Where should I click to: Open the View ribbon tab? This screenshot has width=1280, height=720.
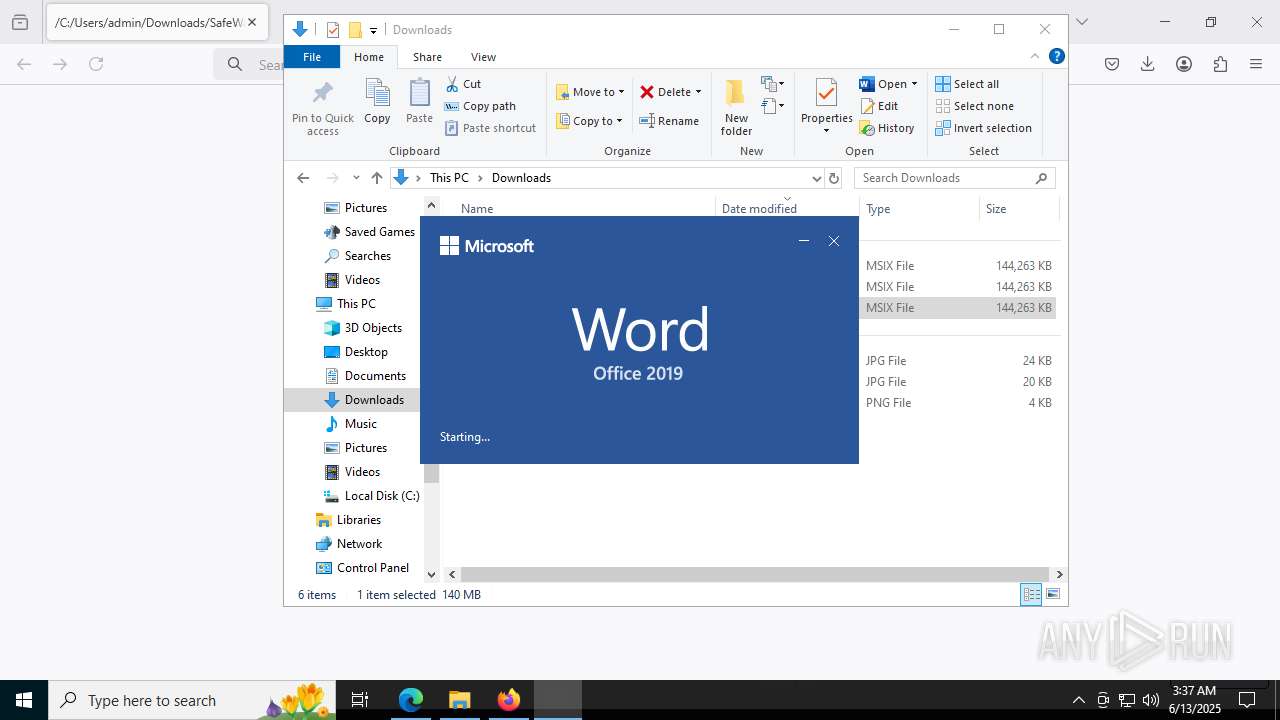[483, 57]
